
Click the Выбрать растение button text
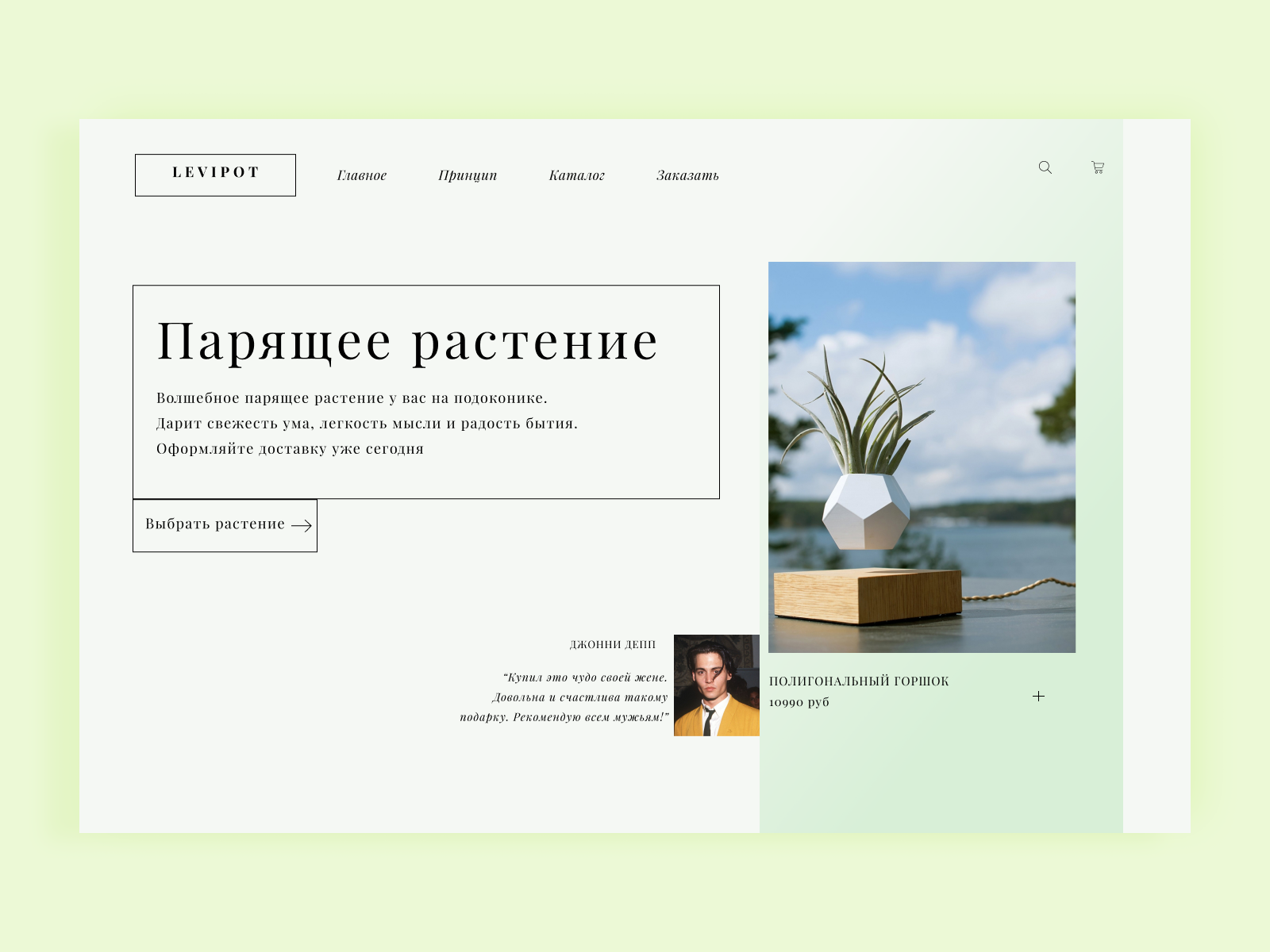pos(215,524)
